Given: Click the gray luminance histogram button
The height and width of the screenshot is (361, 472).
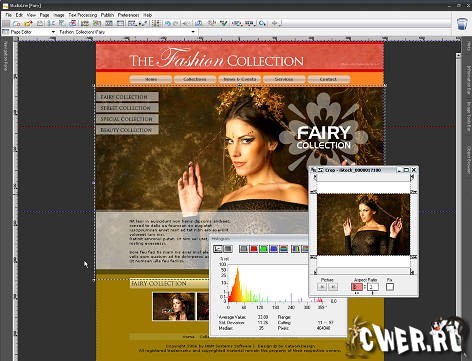Looking at the screenshot, I should point(244,249).
